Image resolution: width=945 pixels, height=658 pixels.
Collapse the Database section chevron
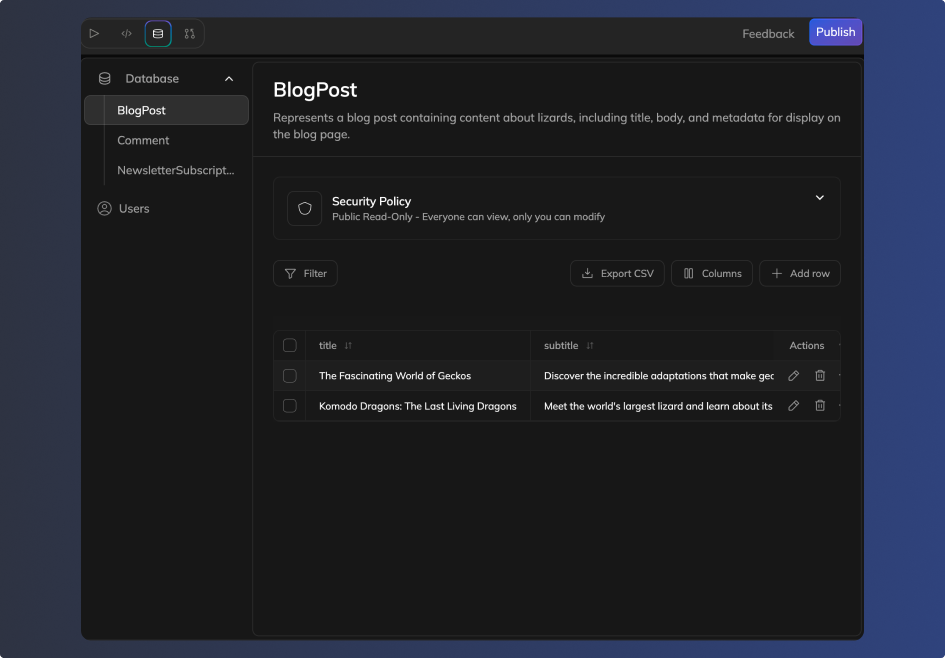[229, 79]
